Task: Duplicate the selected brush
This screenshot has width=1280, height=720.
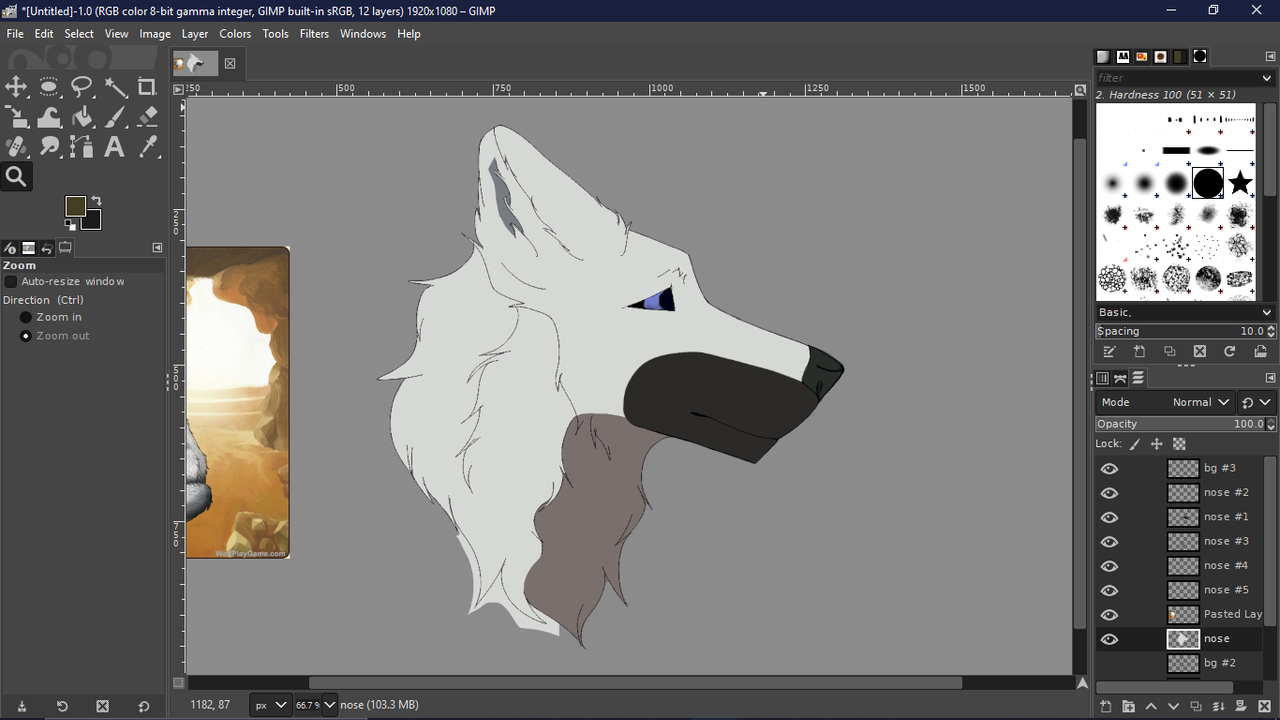Action: click(1169, 352)
